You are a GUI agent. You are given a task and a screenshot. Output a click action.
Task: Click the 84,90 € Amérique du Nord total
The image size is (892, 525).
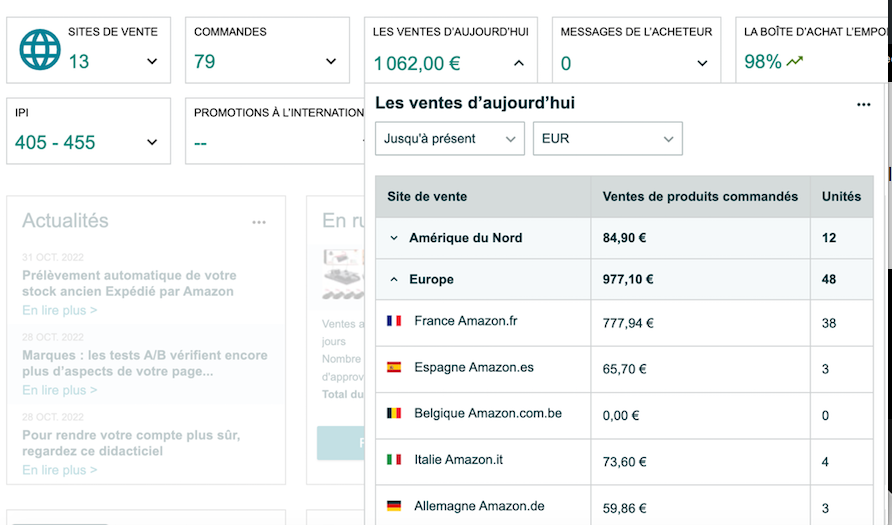point(625,238)
